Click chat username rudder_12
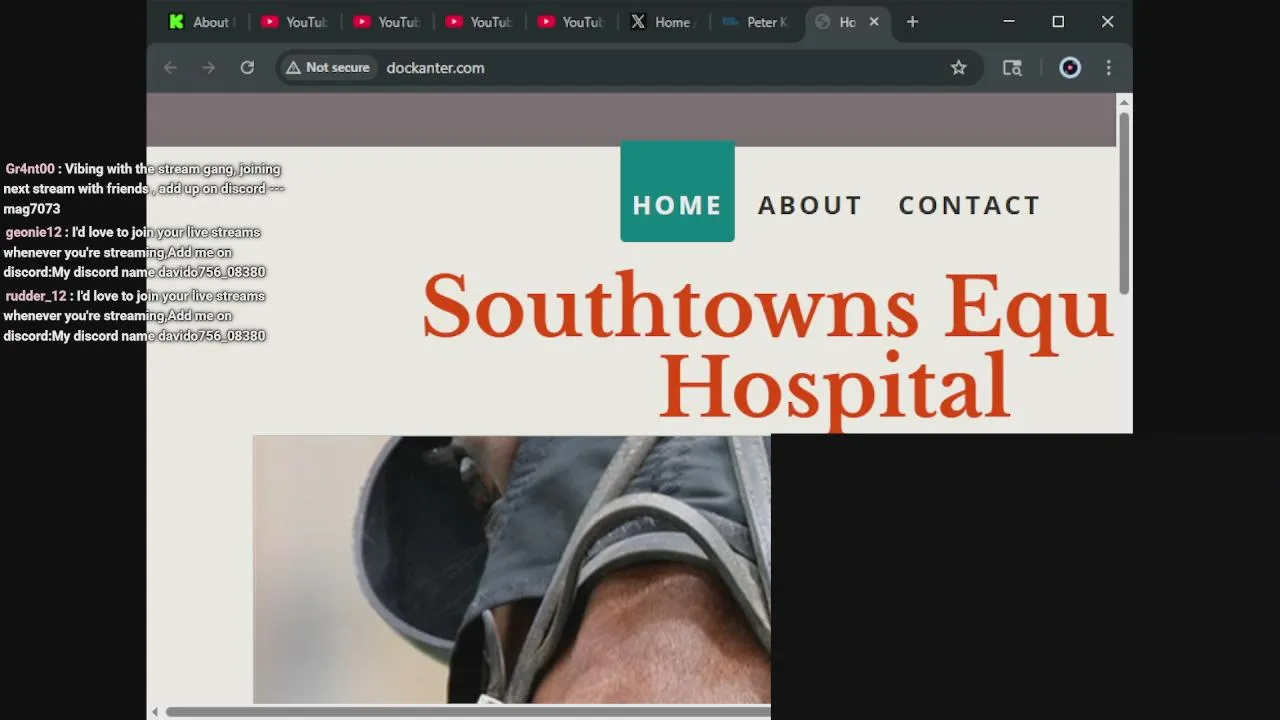 [x=36, y=296]
